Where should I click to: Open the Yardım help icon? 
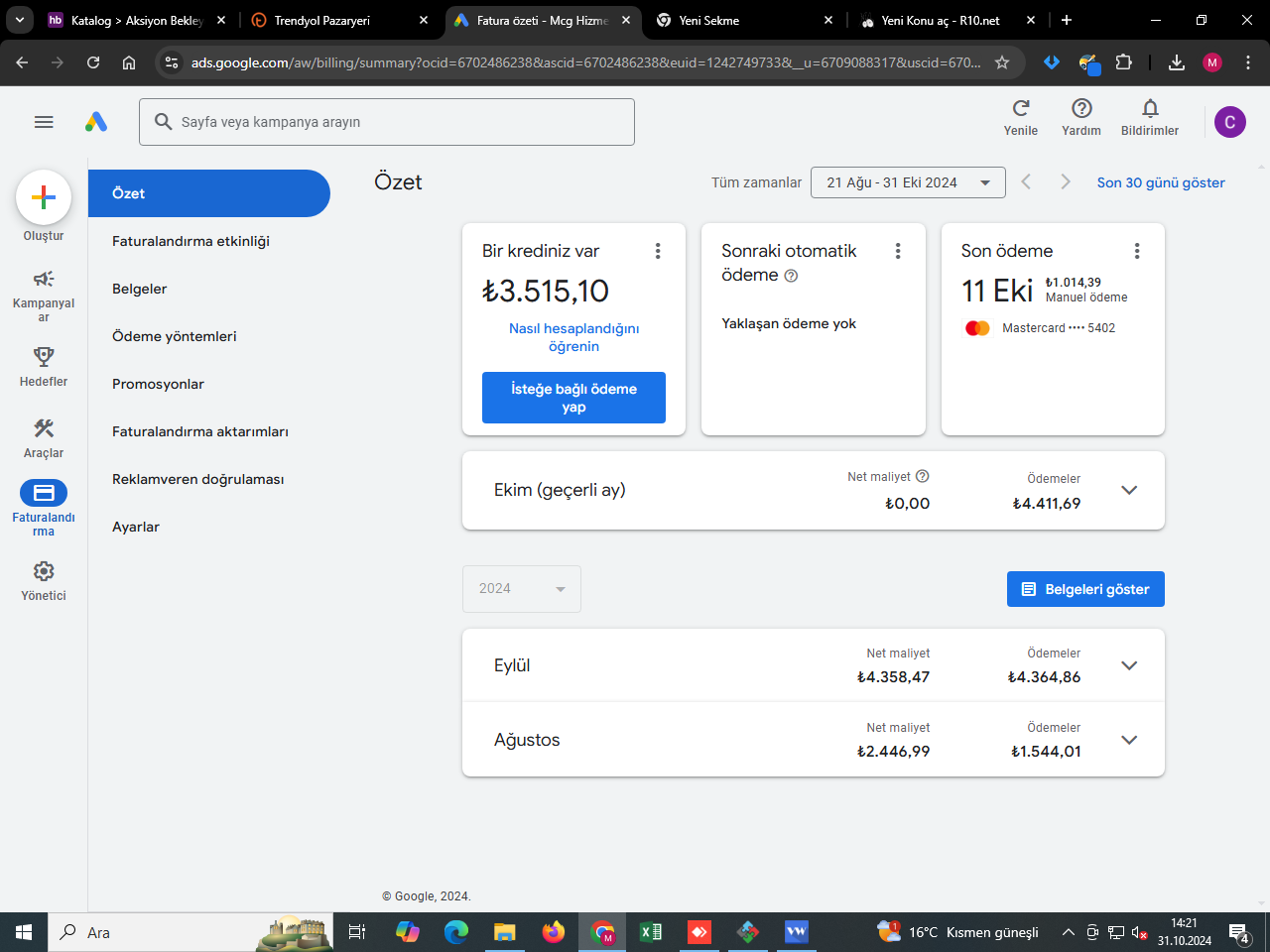pyautogui.click(x=1082, y=108)
